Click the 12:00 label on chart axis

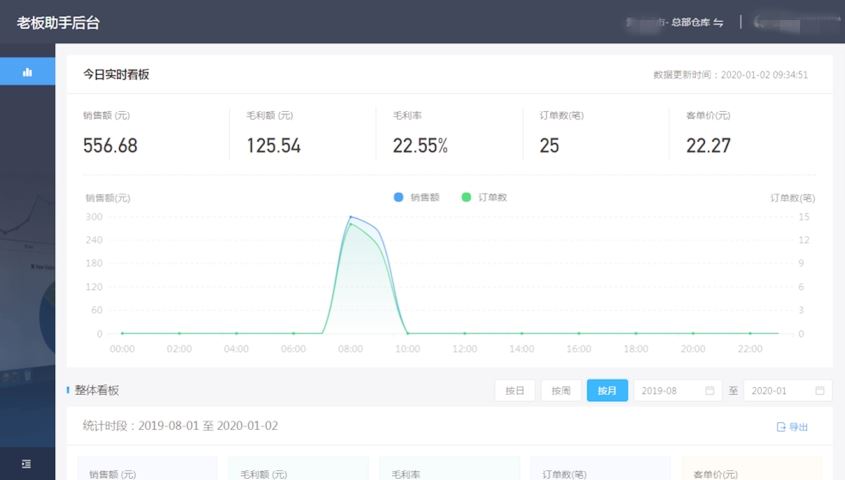(465, 349)
